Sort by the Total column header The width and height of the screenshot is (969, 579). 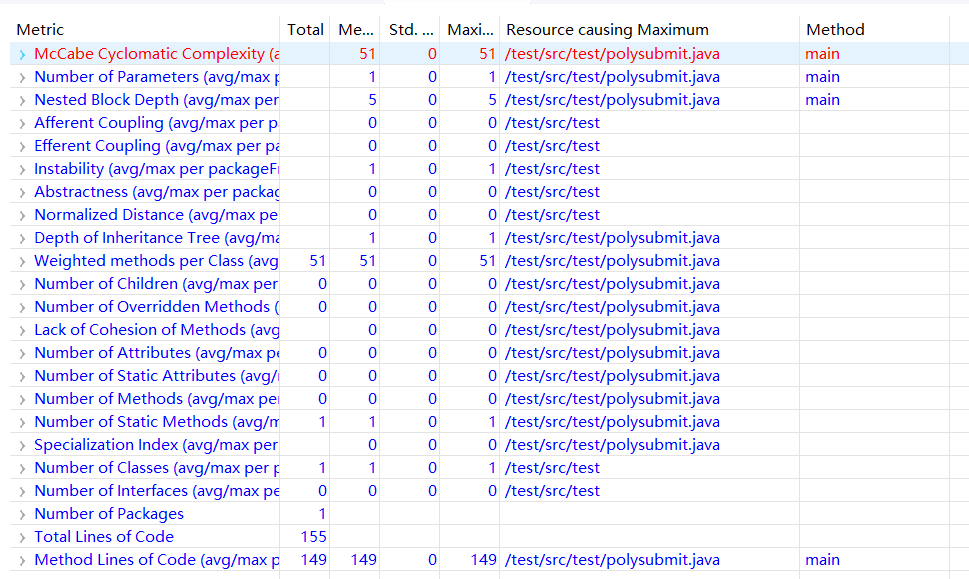pos(305,30)
